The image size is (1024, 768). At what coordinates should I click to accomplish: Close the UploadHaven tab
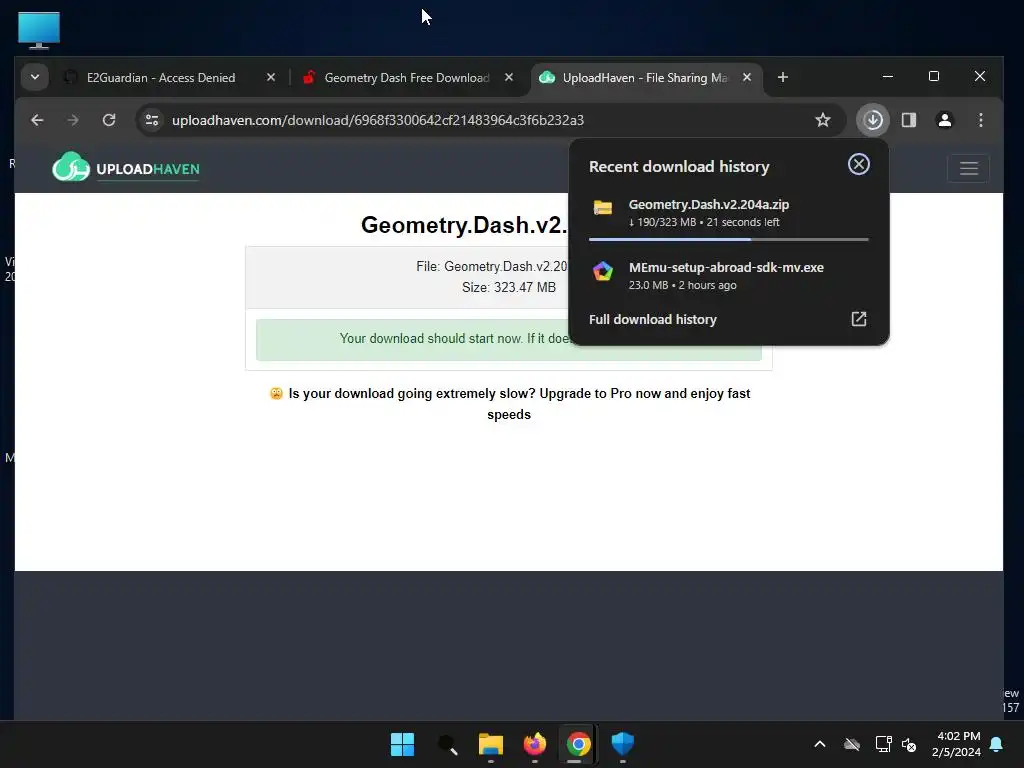[x=746, y=77]
